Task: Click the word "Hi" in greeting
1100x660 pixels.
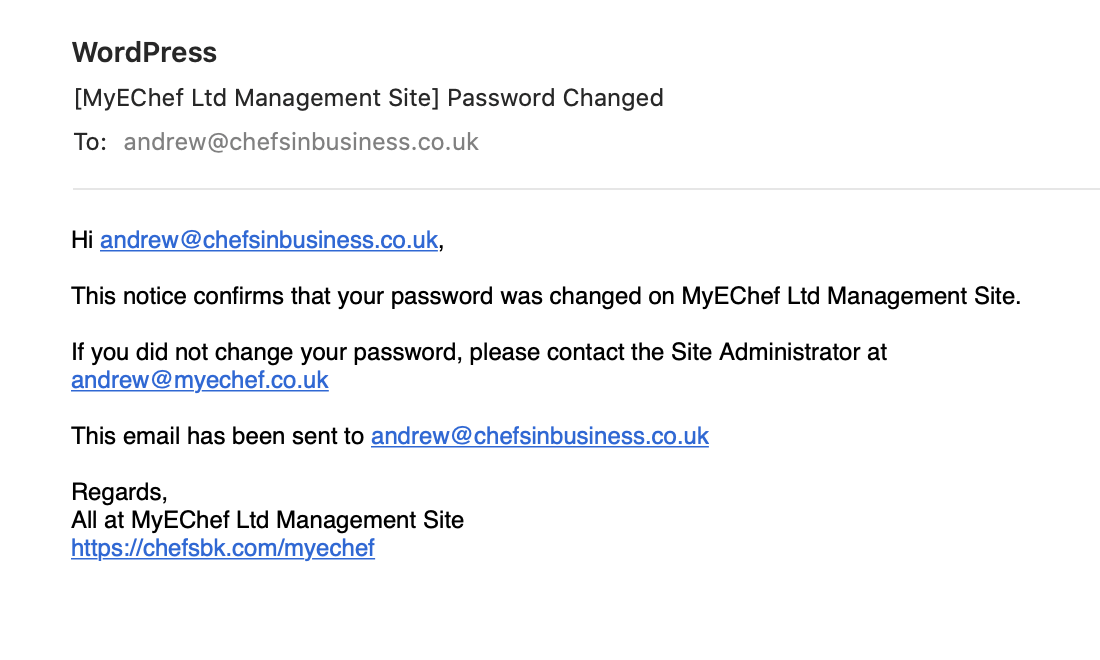Action: (82, 240)
